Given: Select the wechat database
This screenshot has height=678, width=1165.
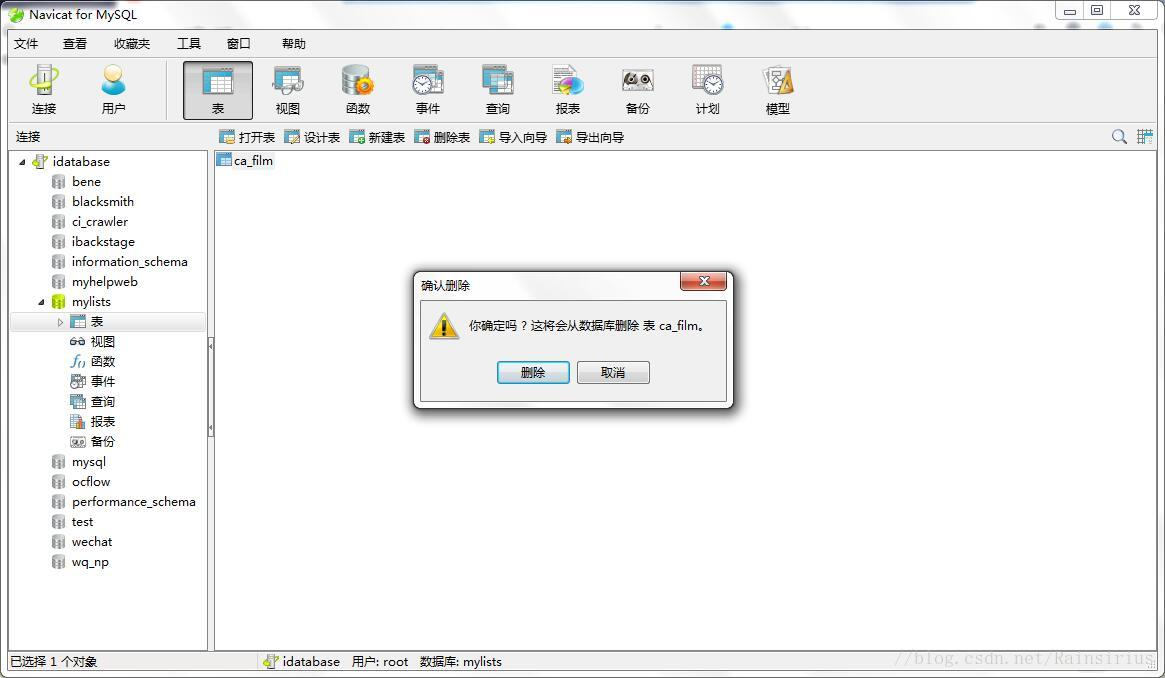Looking at the screenshot, I should [x=92, y=542].
